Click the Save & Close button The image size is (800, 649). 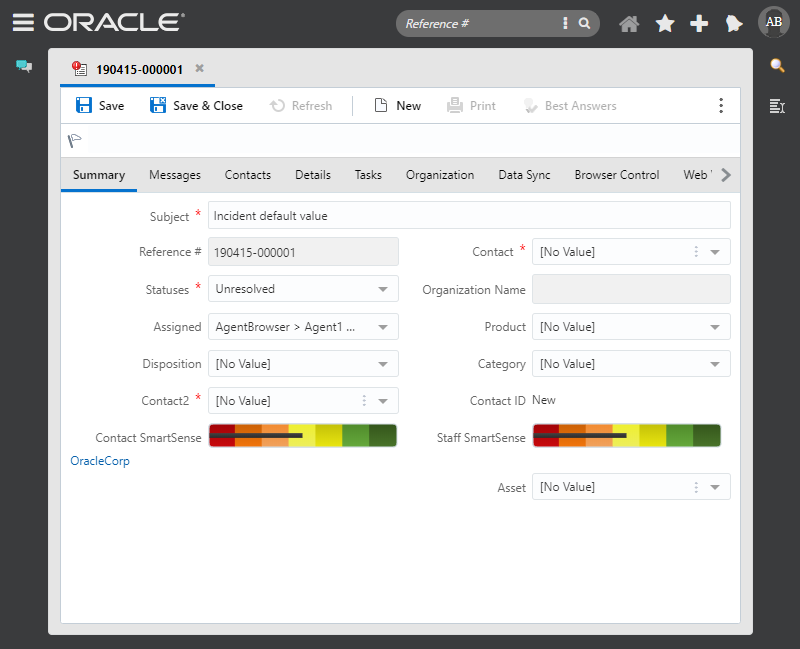196,105
